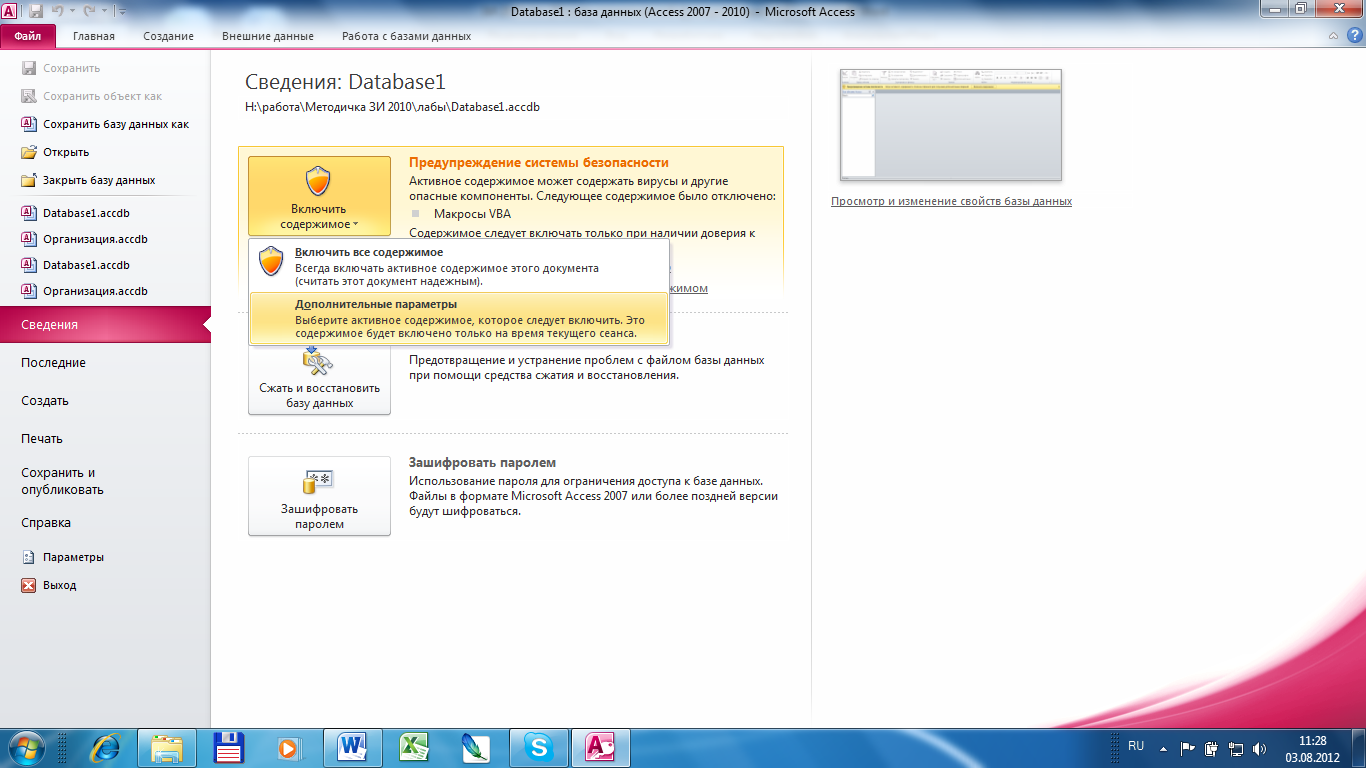Click the power plug tray icon
The height and width of the screenshot is (768, 1366).
pos(1211,748)
